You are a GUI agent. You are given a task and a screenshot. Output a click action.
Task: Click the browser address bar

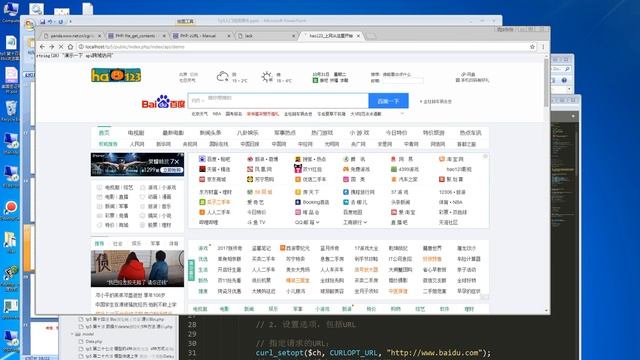click(x=306, y=47)
